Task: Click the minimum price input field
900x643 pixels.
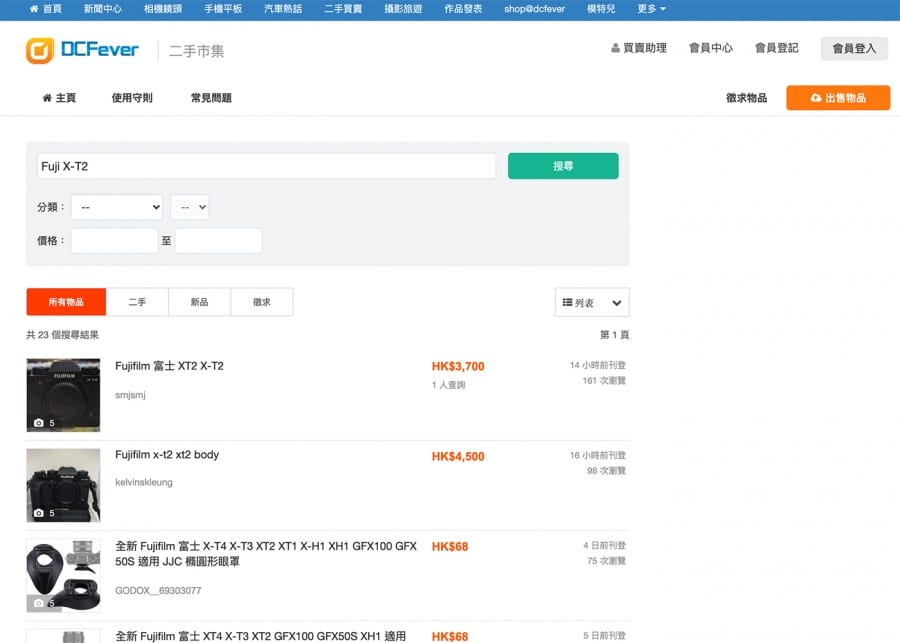Action: 114,241
